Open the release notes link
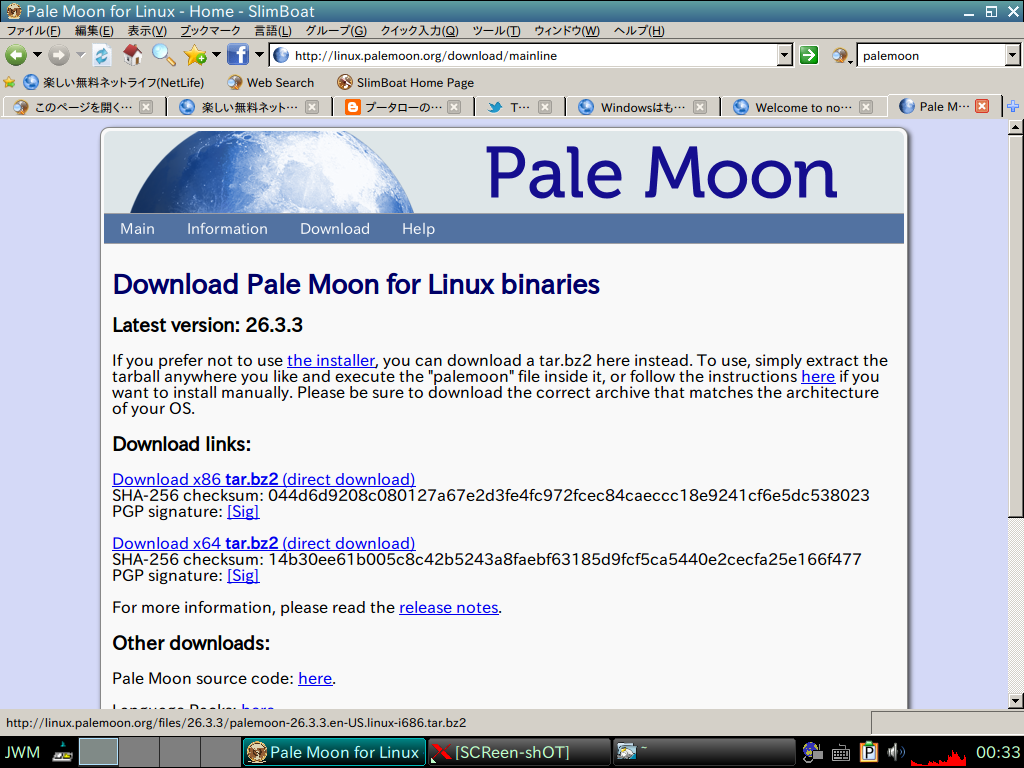This screenshot has width=1024, height=768. (449, 607)
